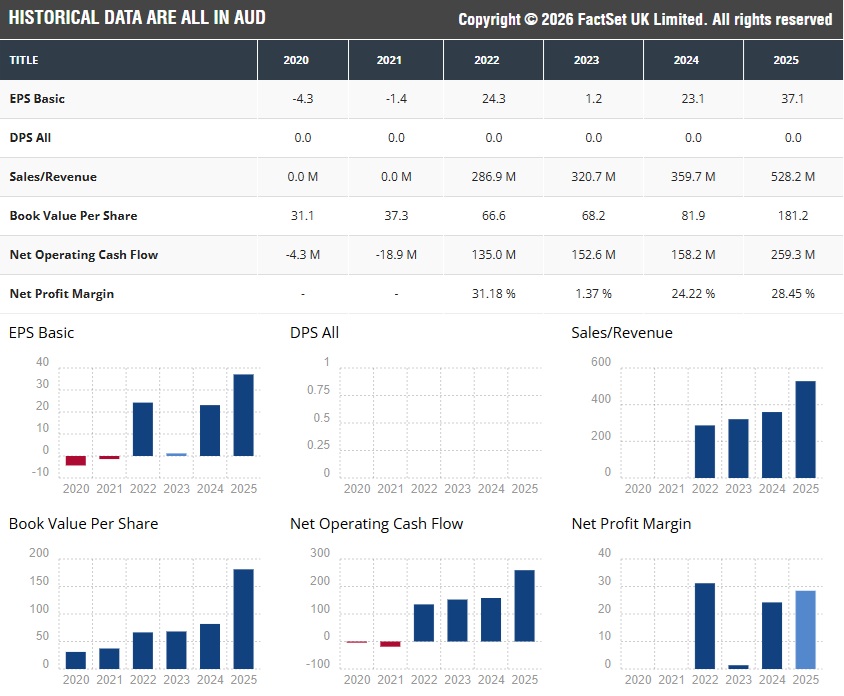This screenshot has width=844, height=696.
Task: Select the EPS Basic row label in the table
Action: coord(37,99)
